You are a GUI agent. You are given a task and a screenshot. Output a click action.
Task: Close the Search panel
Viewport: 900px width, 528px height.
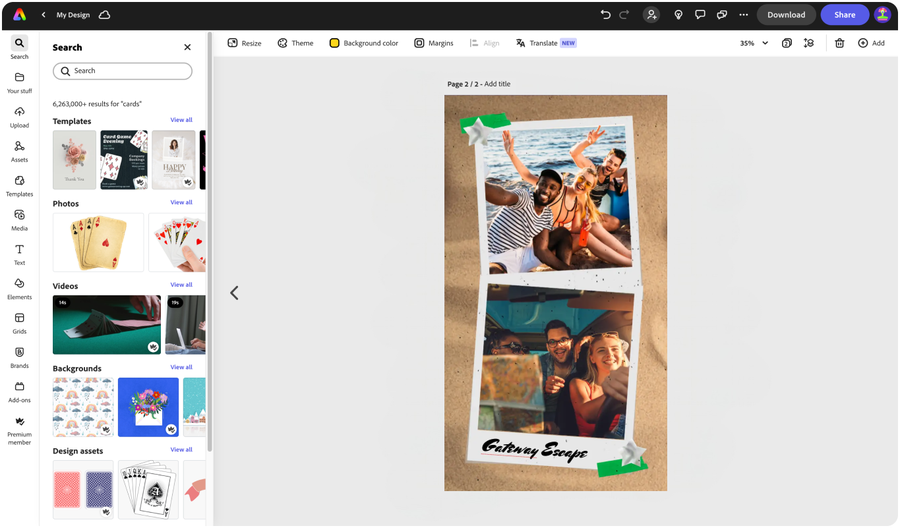tap(187, 47)
